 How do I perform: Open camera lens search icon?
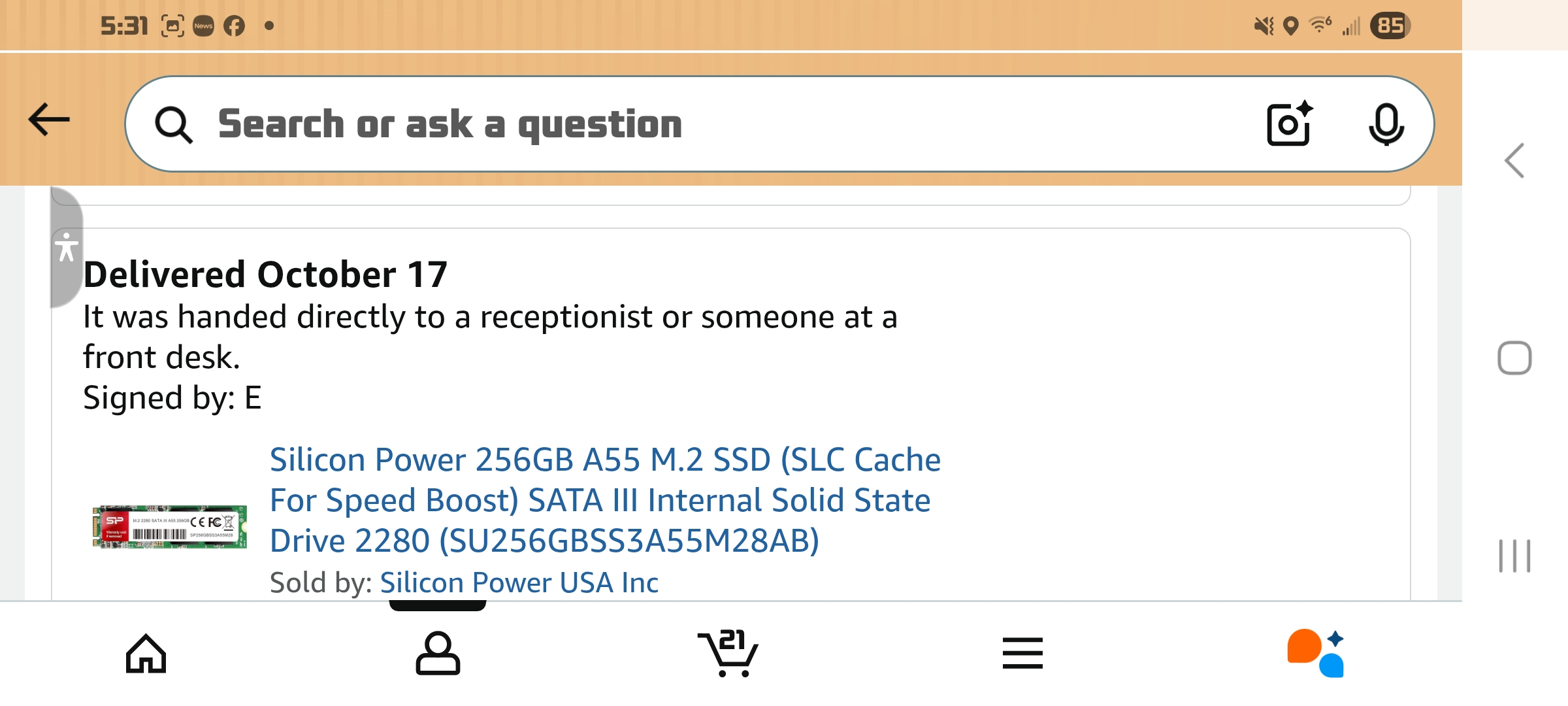coord(1289,124)
